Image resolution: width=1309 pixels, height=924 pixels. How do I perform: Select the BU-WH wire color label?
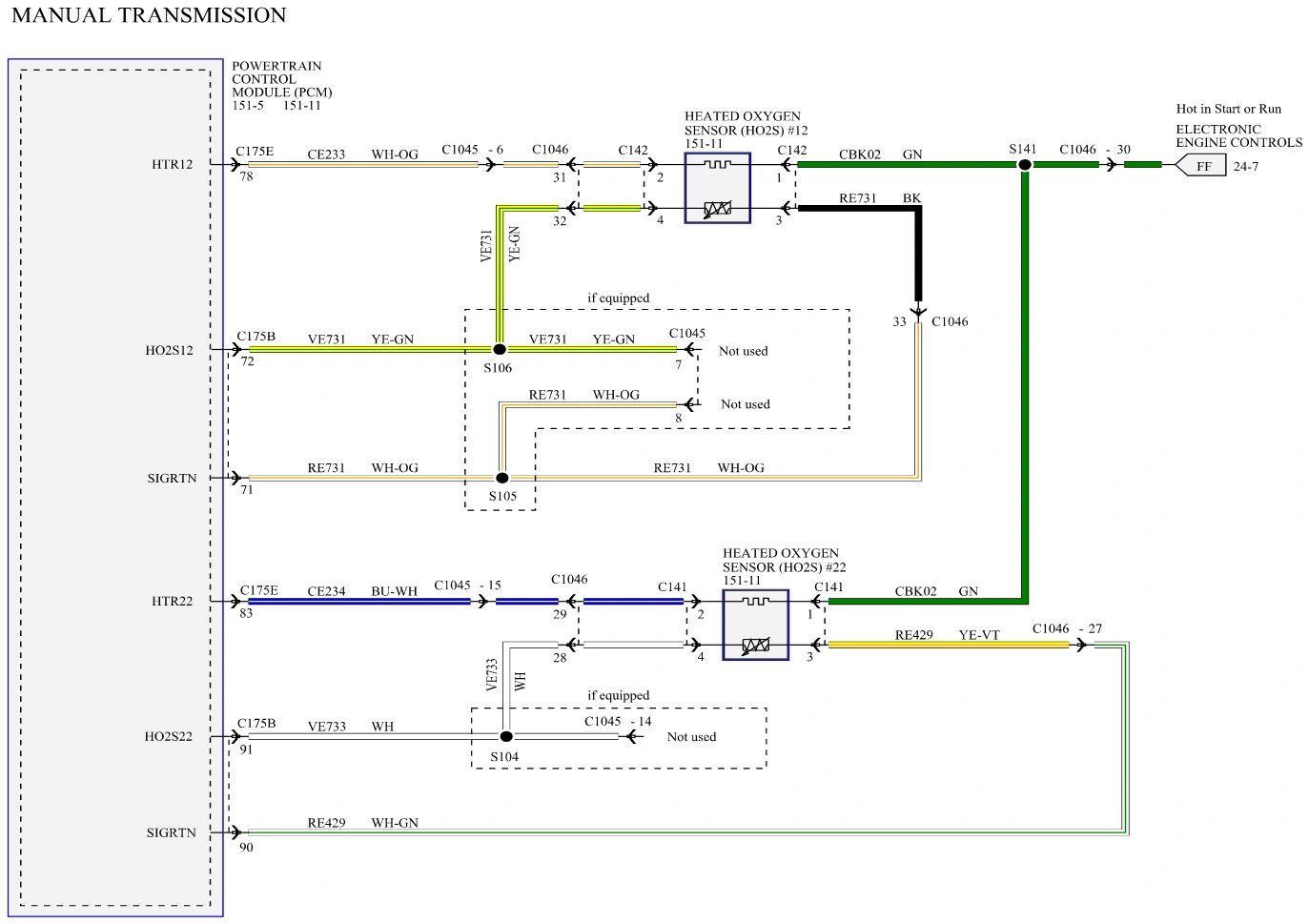coord(395,591)
